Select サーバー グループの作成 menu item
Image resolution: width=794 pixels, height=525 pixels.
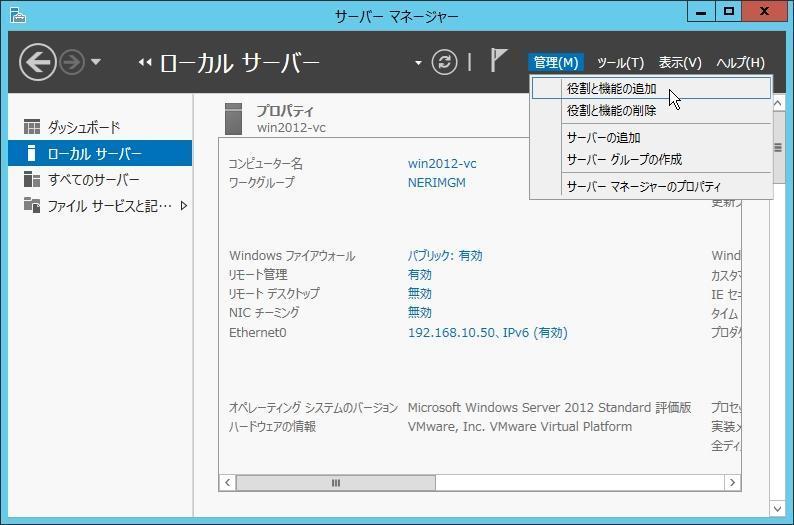click(x=624, y=160)
